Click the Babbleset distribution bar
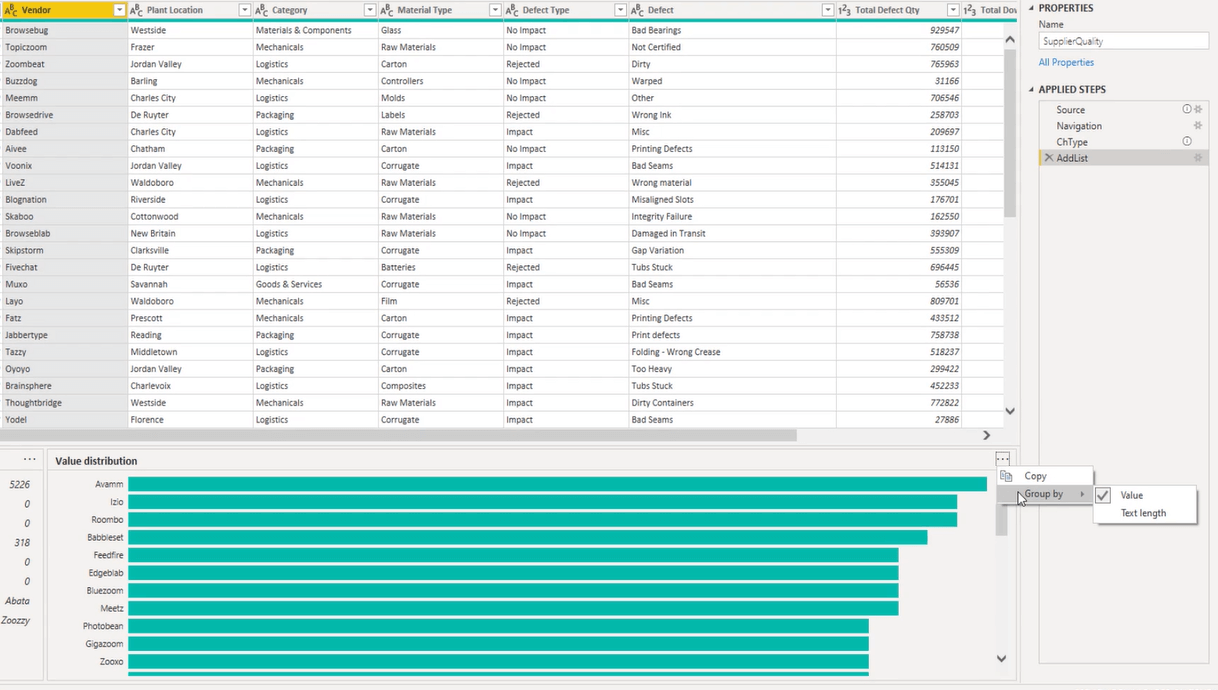This screenshot has height=690, width=1218. [527, 537]
